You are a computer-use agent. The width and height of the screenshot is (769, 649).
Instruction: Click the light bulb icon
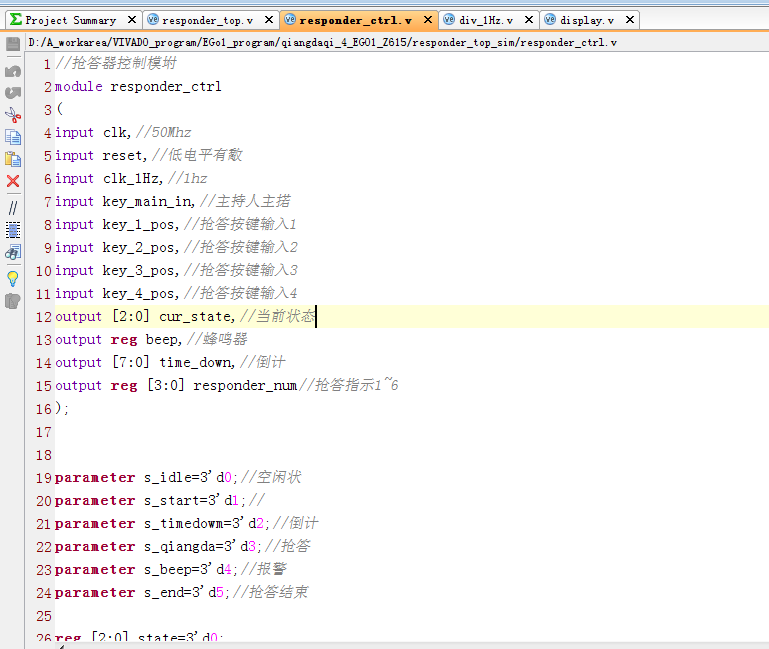13,278
